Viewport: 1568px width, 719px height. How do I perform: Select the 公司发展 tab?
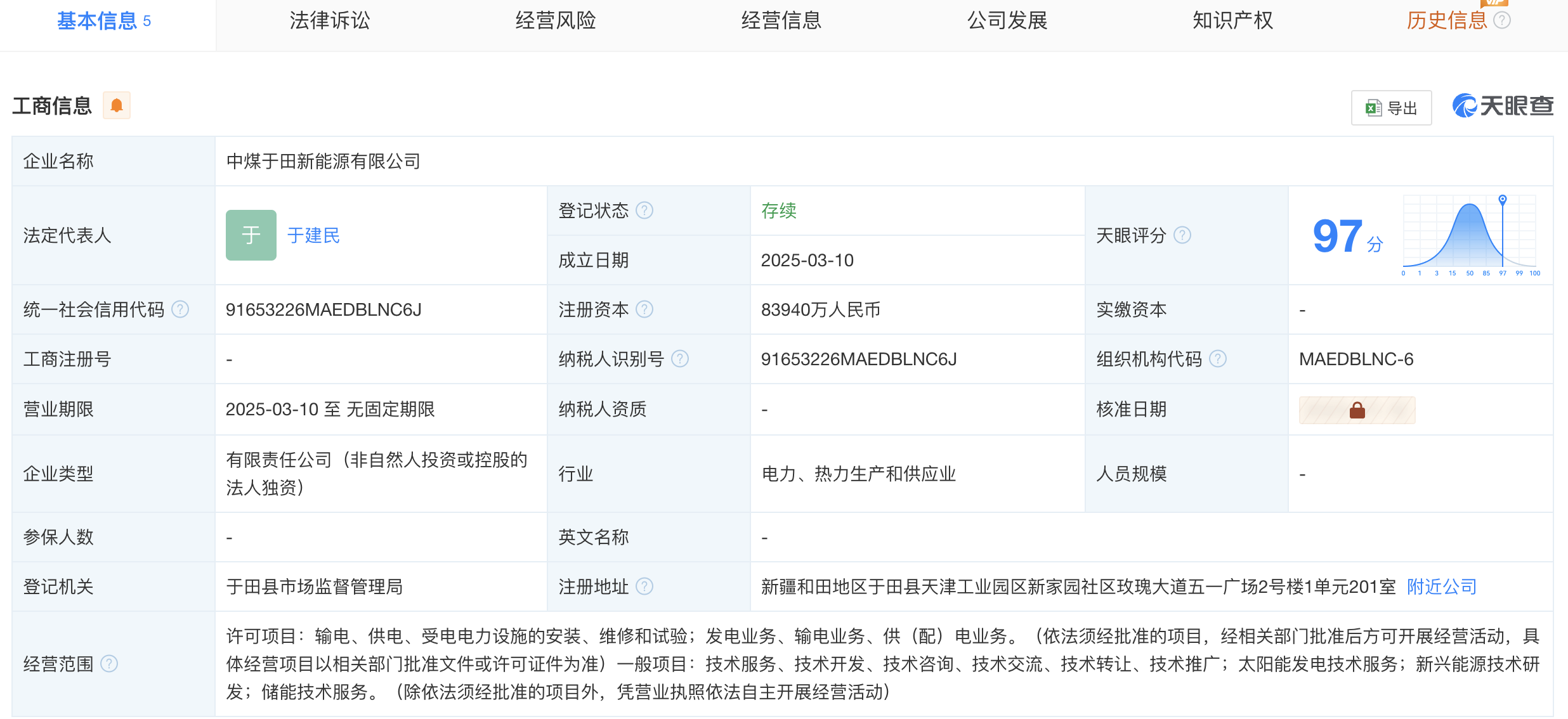1007,20
